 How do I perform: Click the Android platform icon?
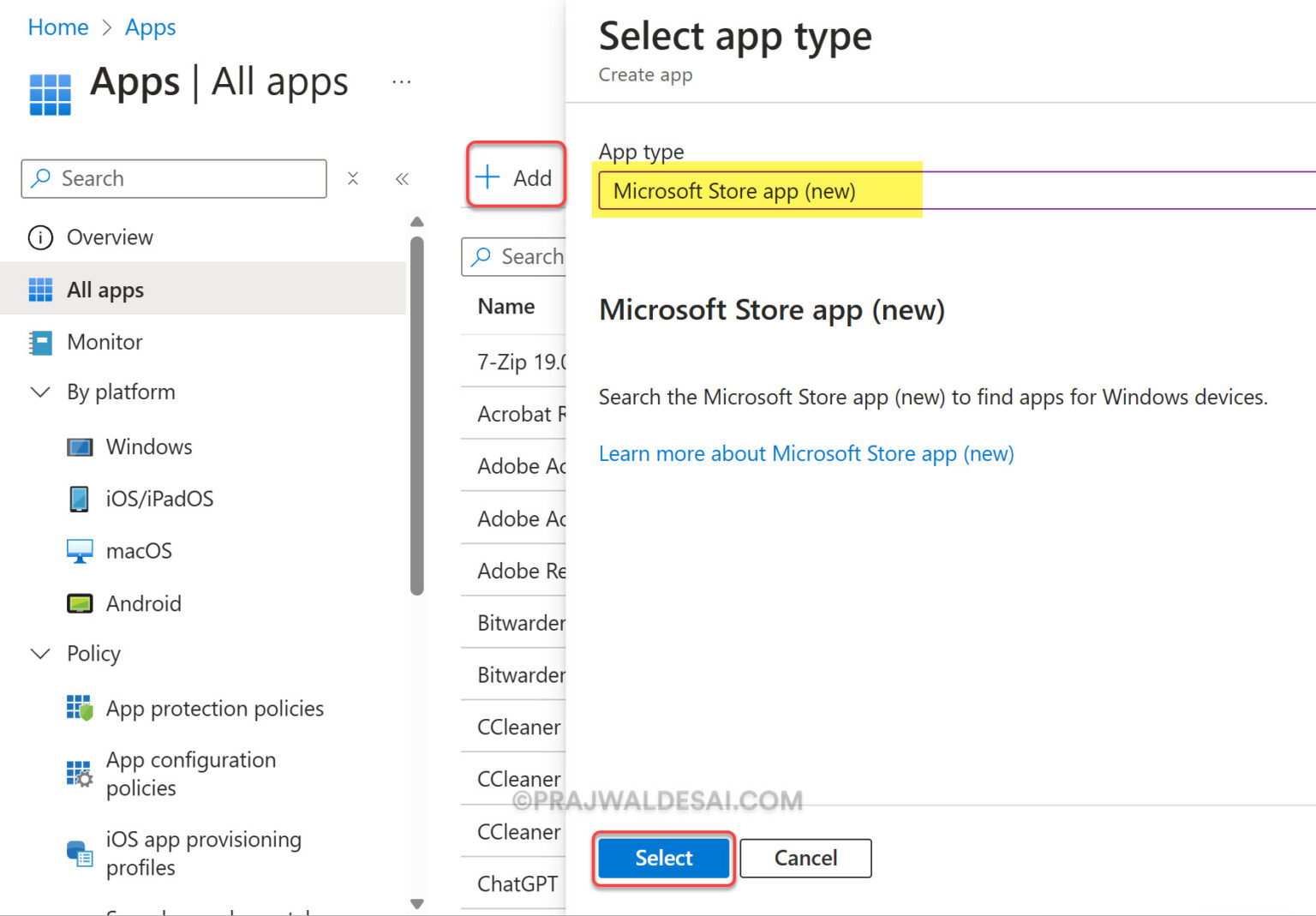[80, 603]
